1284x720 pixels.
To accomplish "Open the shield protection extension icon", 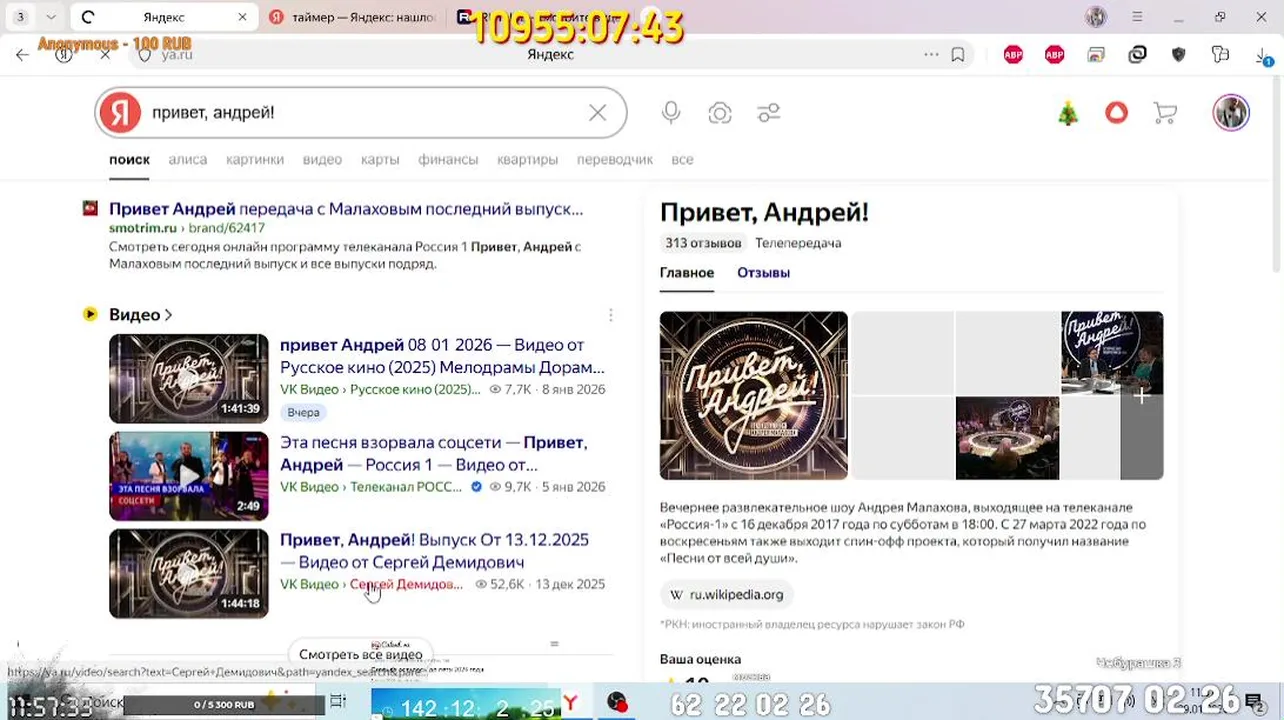I will coord(1178,55).
